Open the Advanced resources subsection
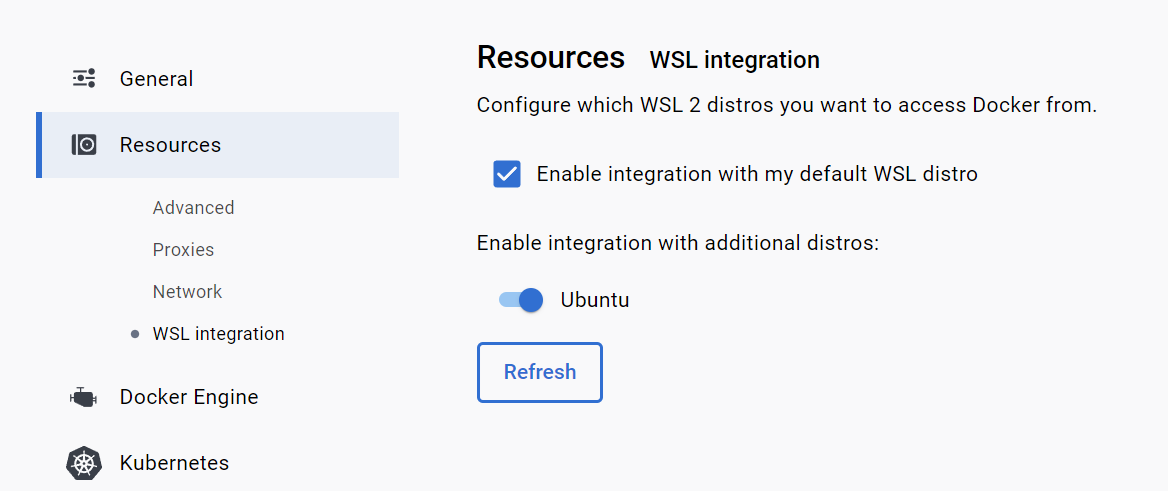The width and height of the screenshot is (1168, 491). (194, 207)
